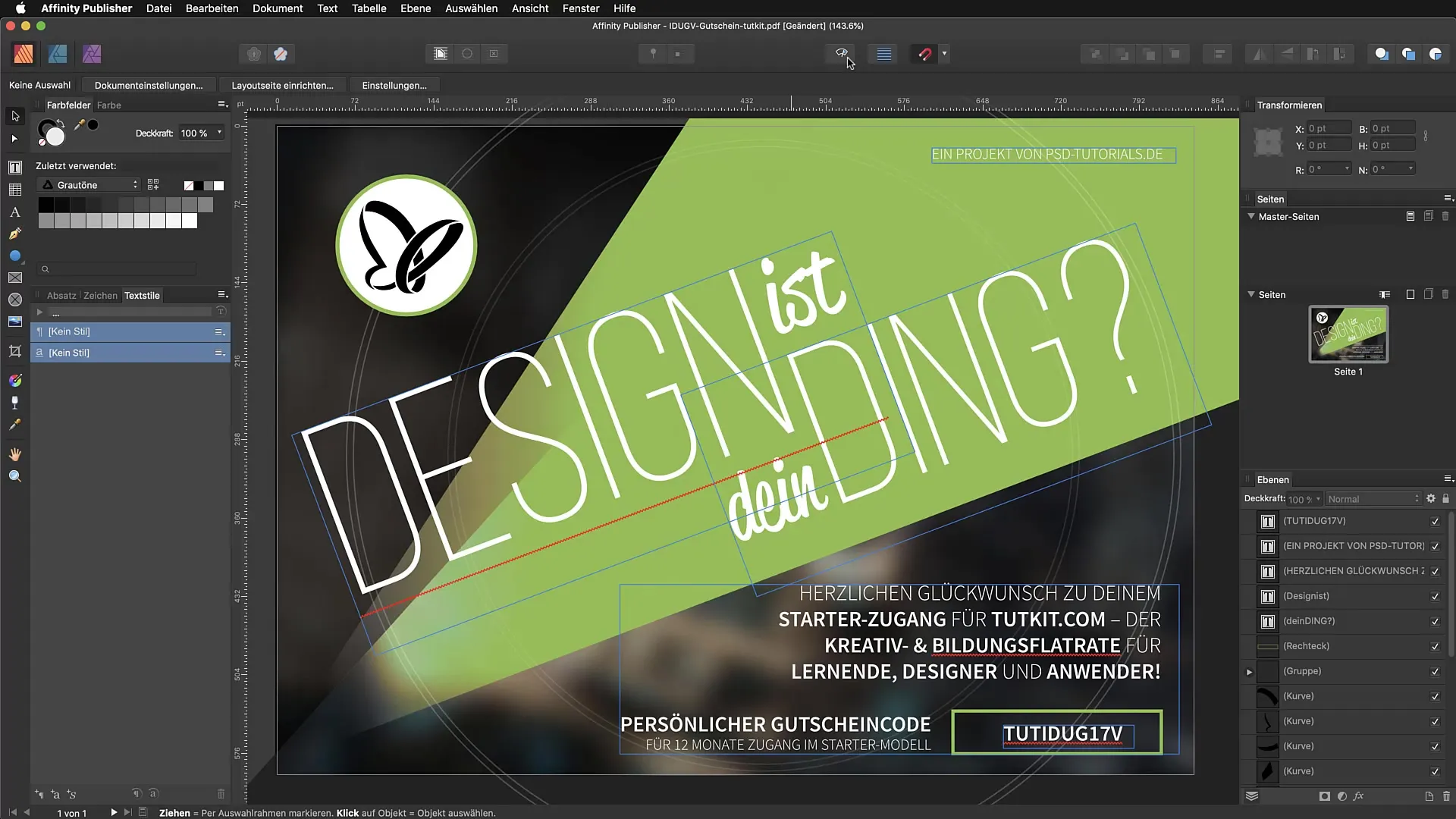1456x819 pixels.
Task: Open the Normal blend mode dropdown
Action: tap(1373, 499)
